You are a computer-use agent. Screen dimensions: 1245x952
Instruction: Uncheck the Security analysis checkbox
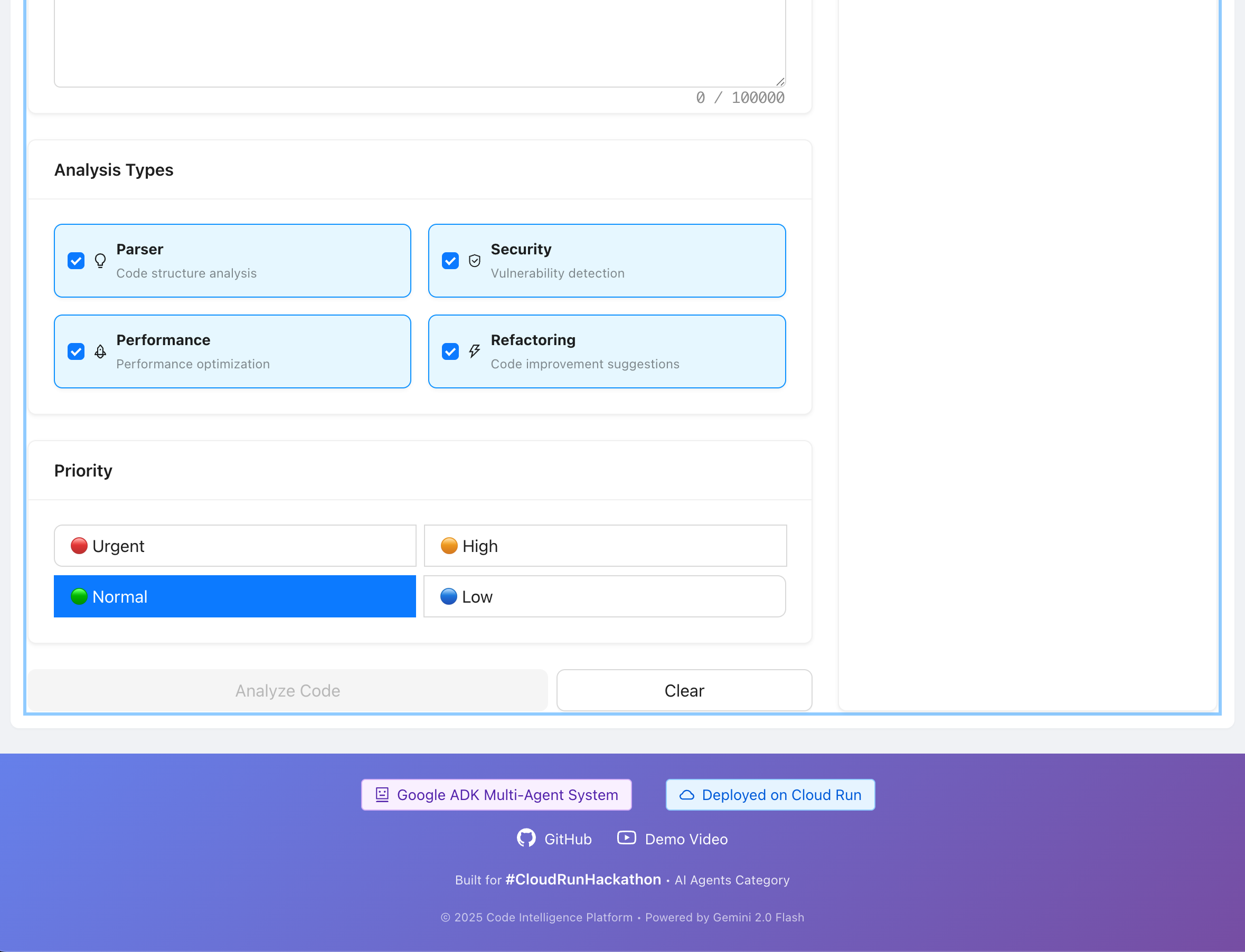450,261
